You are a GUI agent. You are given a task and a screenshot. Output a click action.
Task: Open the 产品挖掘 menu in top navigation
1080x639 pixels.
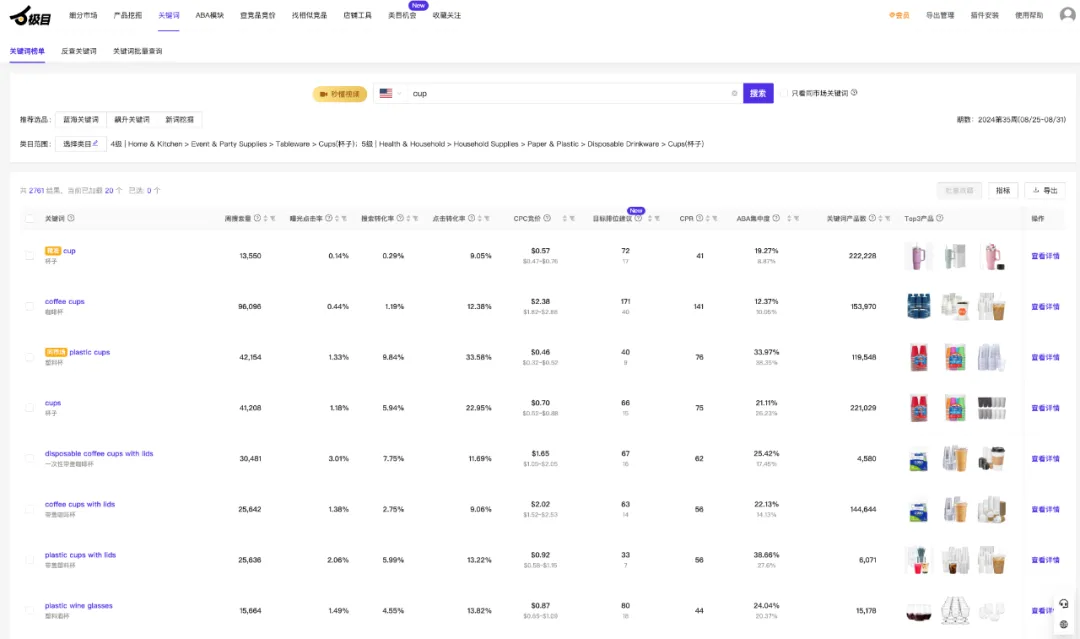127,15
